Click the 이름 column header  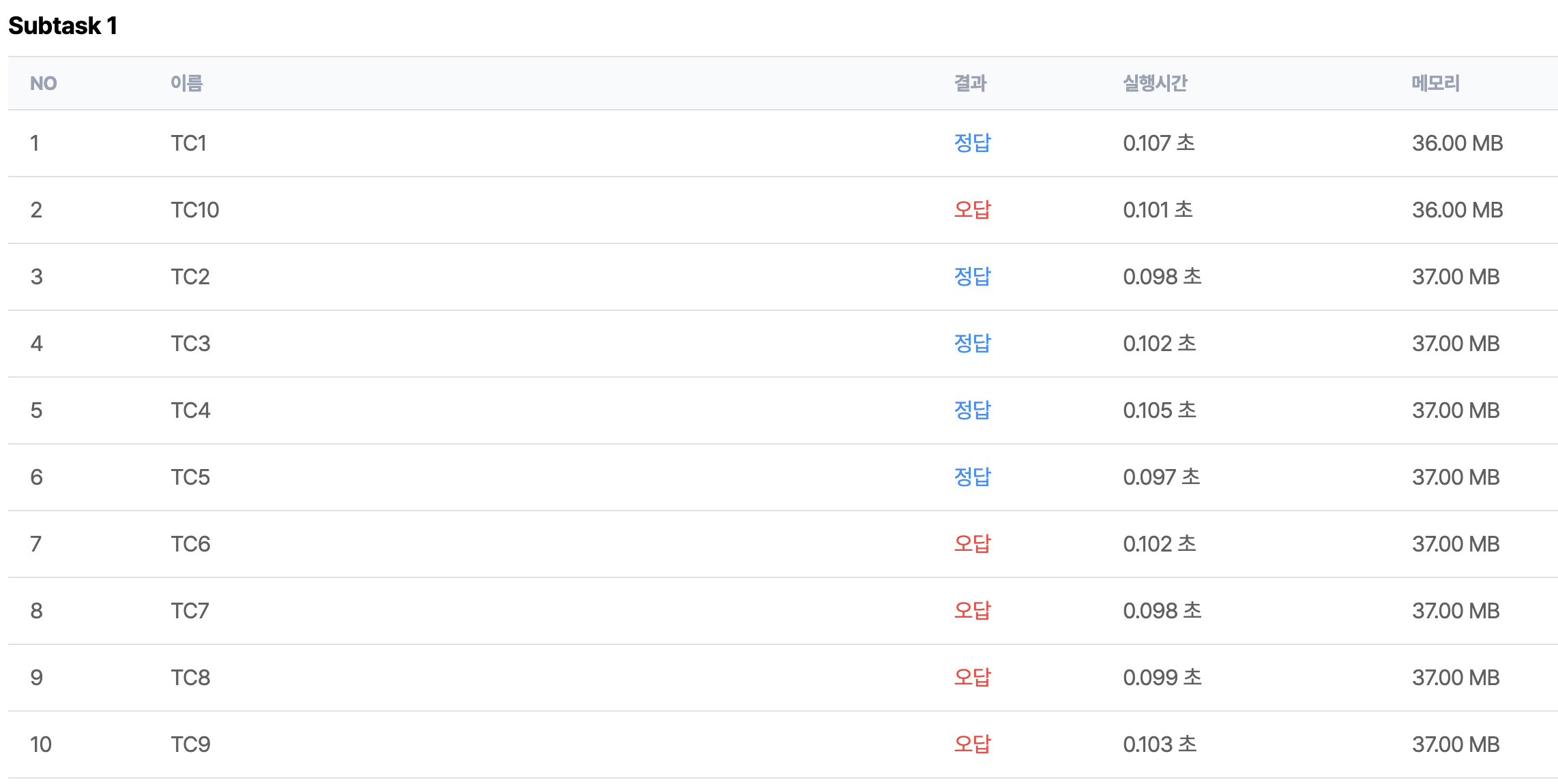point(186,83)
